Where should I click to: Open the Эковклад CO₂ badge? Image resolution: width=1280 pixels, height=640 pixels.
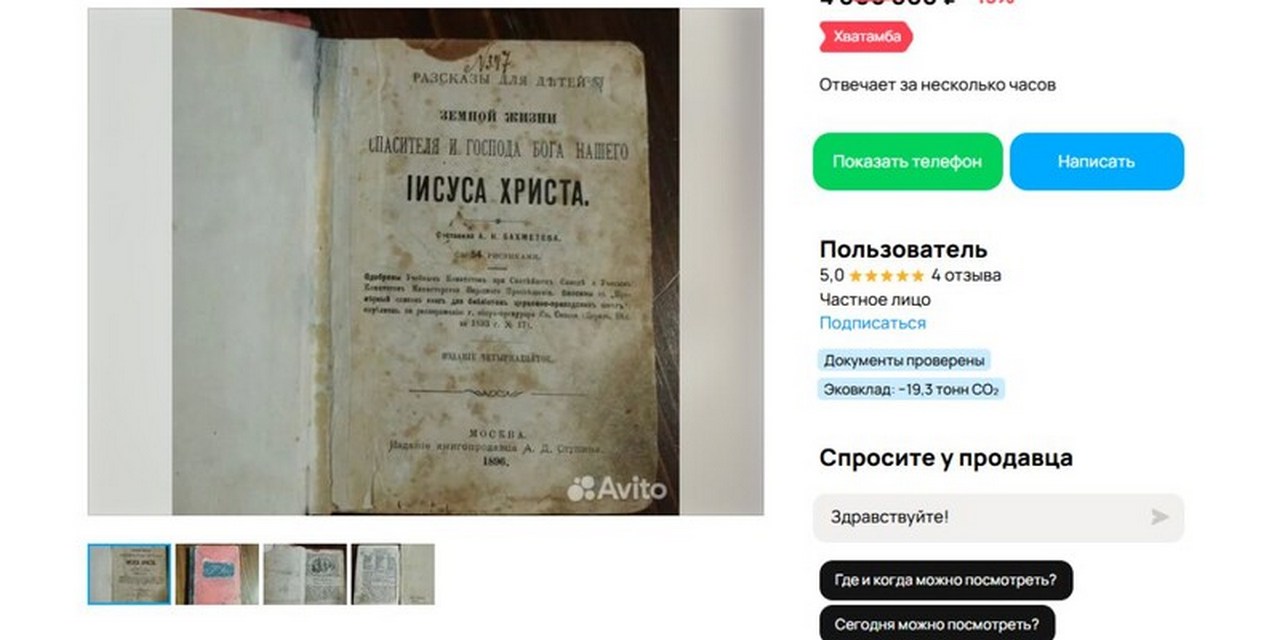coord(911,389)
